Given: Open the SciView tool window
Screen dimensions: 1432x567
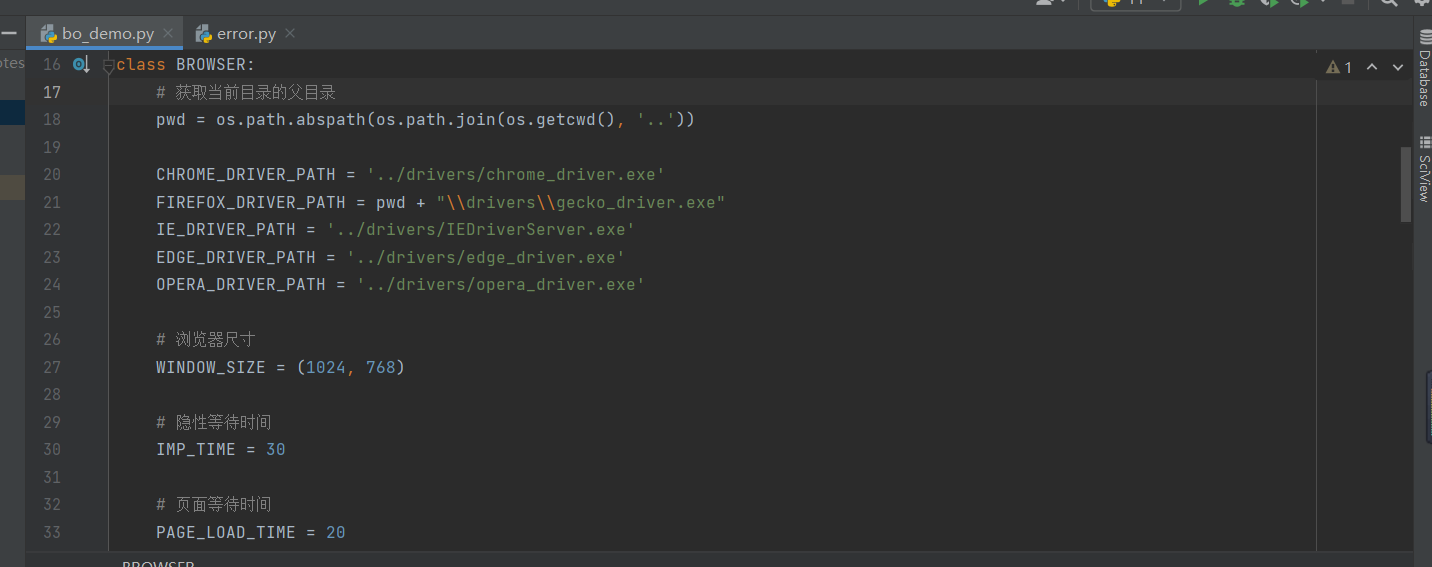Looking at the screenshot, I should (1423, 170).
